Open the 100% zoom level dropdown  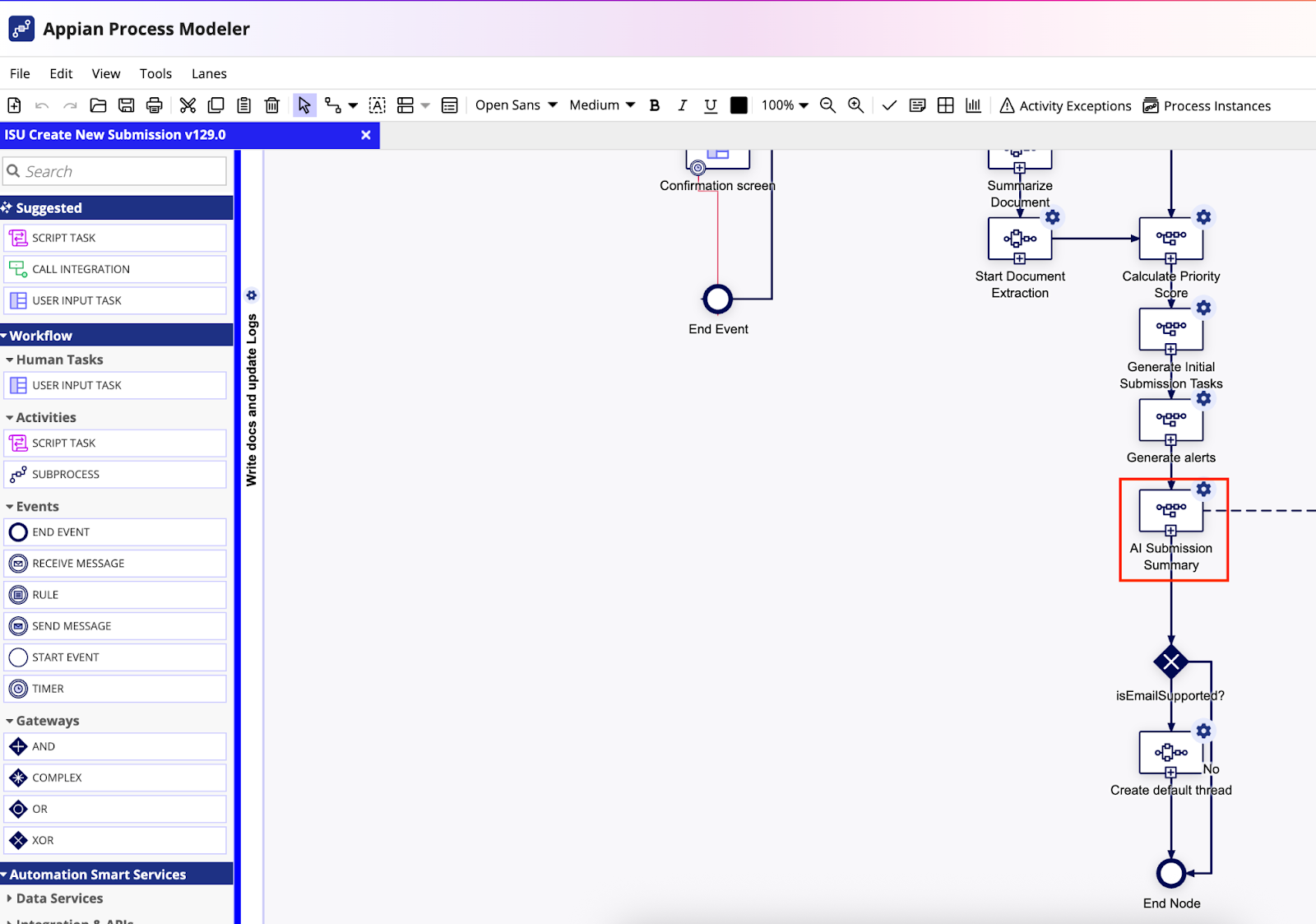(785, 105)
